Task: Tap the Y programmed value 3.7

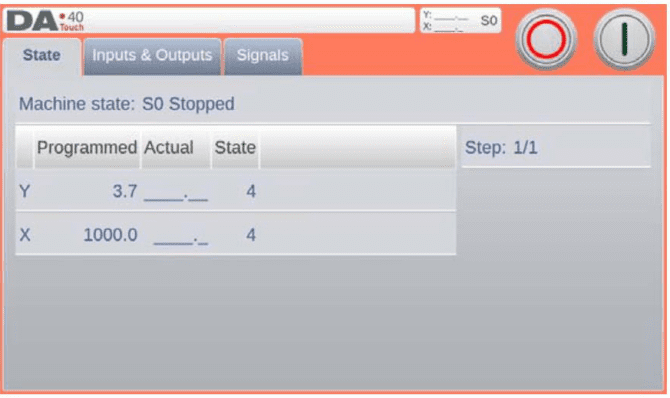Action: click(x=125, y=191)
